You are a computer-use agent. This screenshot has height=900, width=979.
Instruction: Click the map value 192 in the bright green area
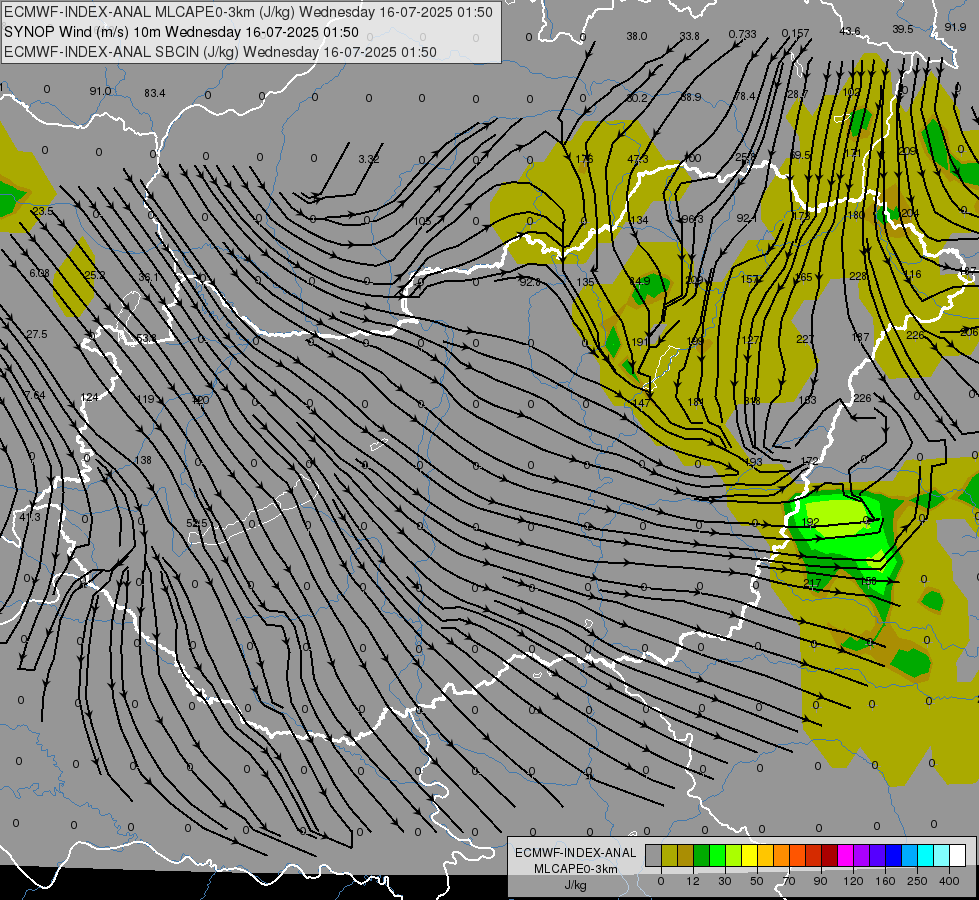click(x=810, y=522)
